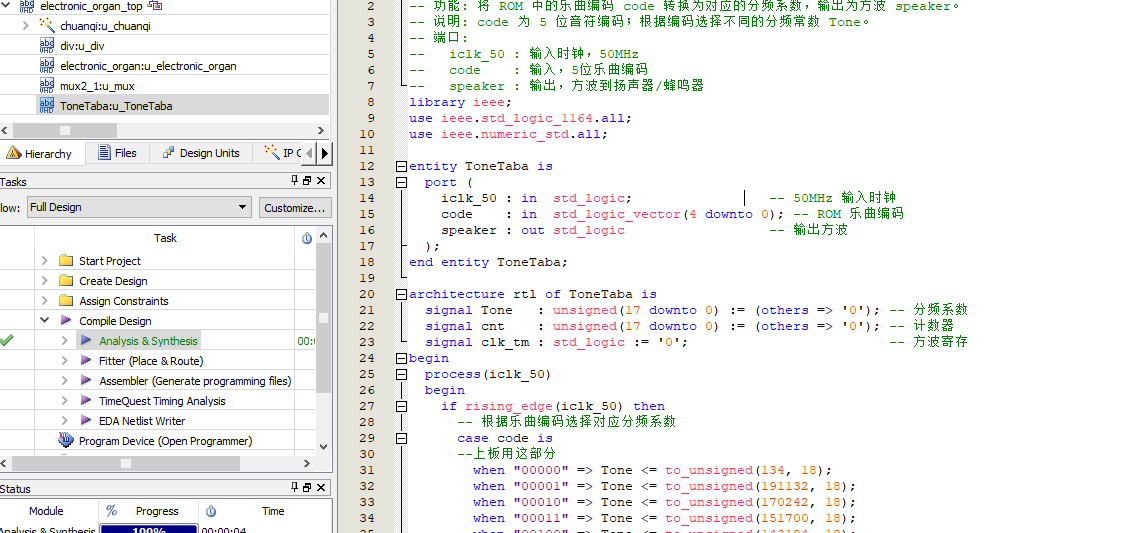Click the Module column header in Status
Image resolution: width=1137 pixels, height=533 pixels.
point(47,511)
